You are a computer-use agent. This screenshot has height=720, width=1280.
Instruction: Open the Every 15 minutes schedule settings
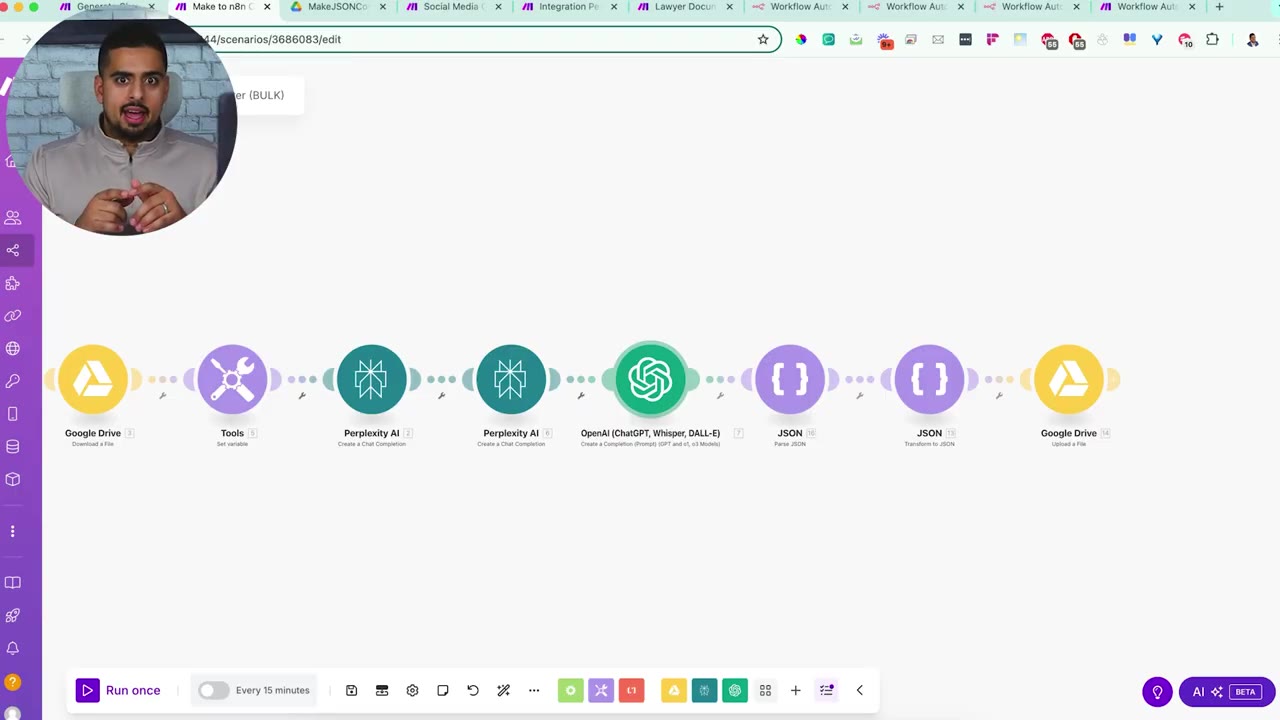pos(272,690)
